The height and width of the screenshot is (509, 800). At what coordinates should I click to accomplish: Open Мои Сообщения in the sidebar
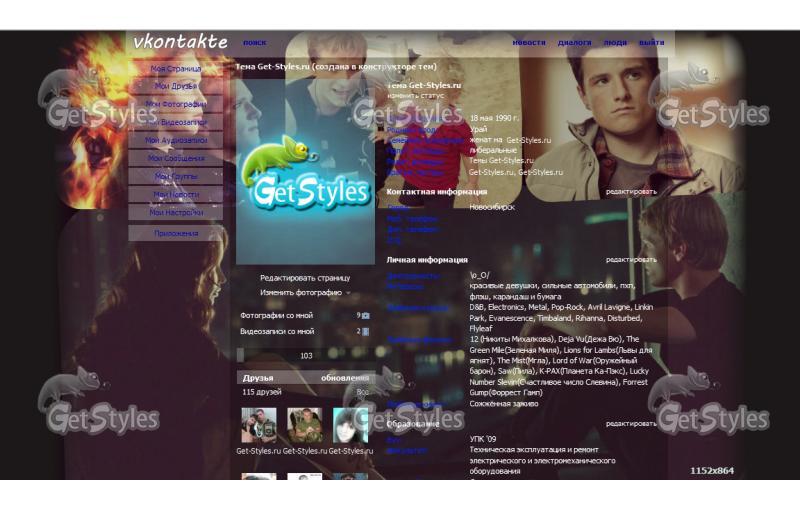pyautogui.click(x=176, y=159)
